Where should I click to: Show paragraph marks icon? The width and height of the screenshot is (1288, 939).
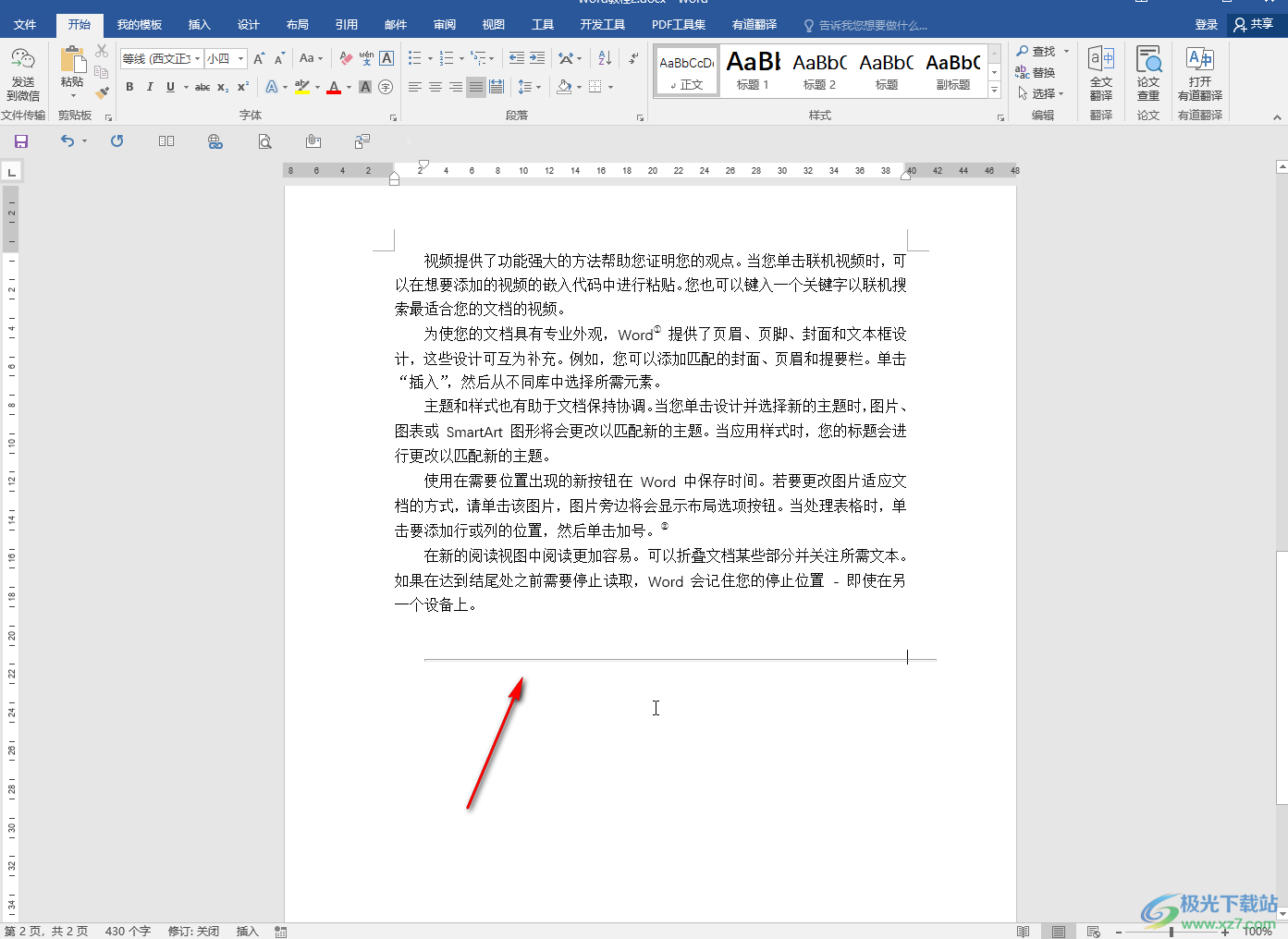click(x=633, y=58)
